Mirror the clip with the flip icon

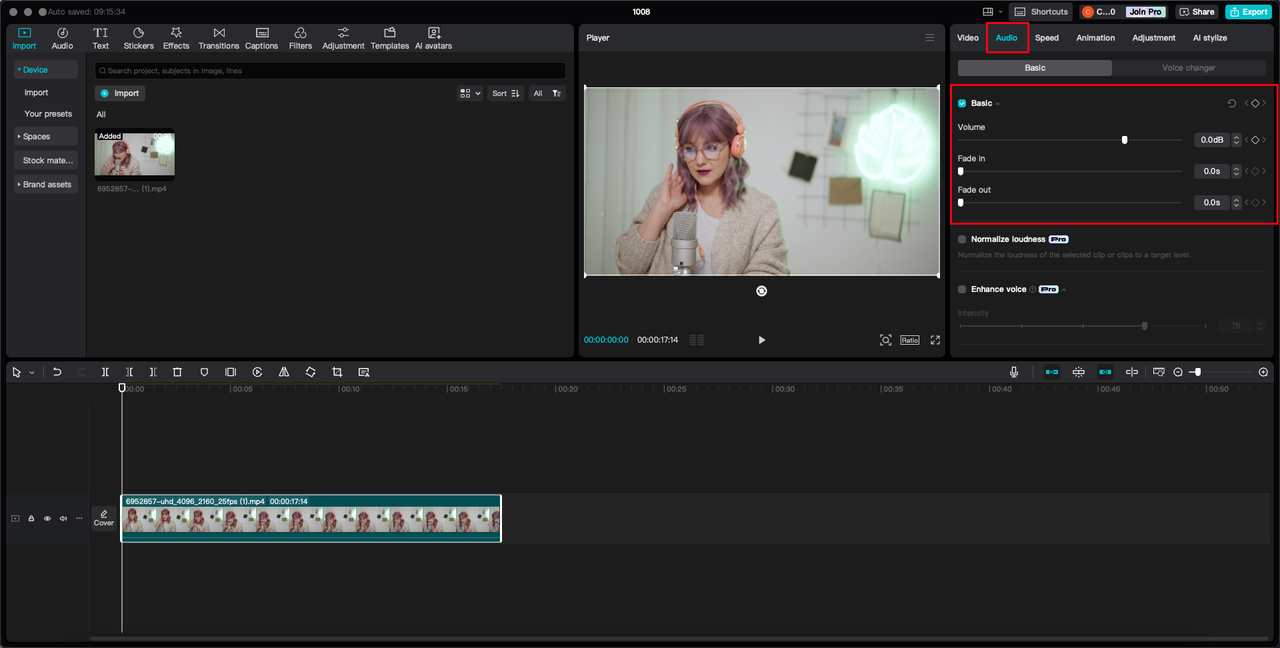coord(284,372)
